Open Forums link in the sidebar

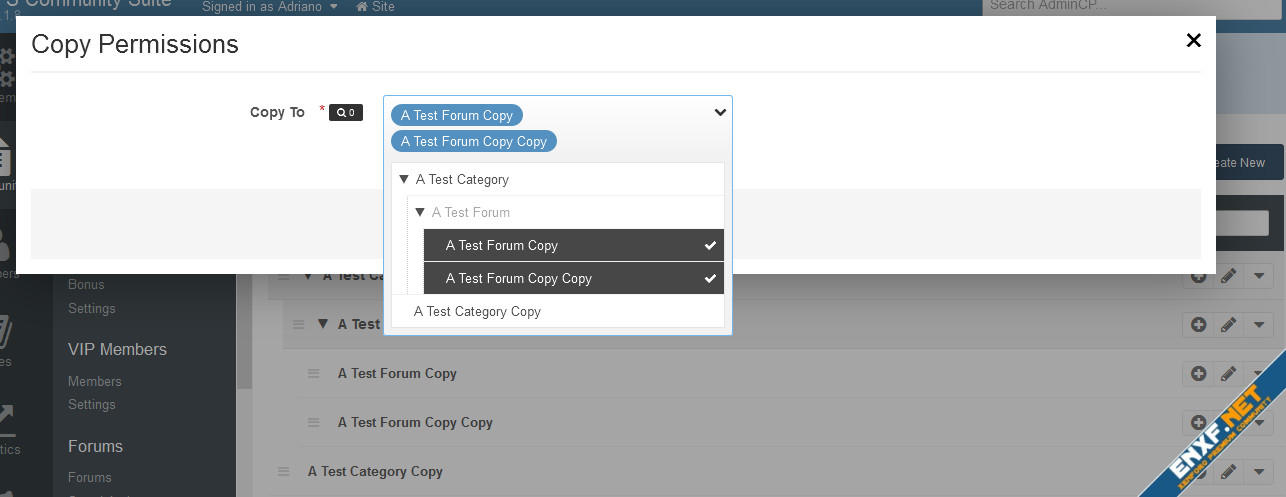90,477
